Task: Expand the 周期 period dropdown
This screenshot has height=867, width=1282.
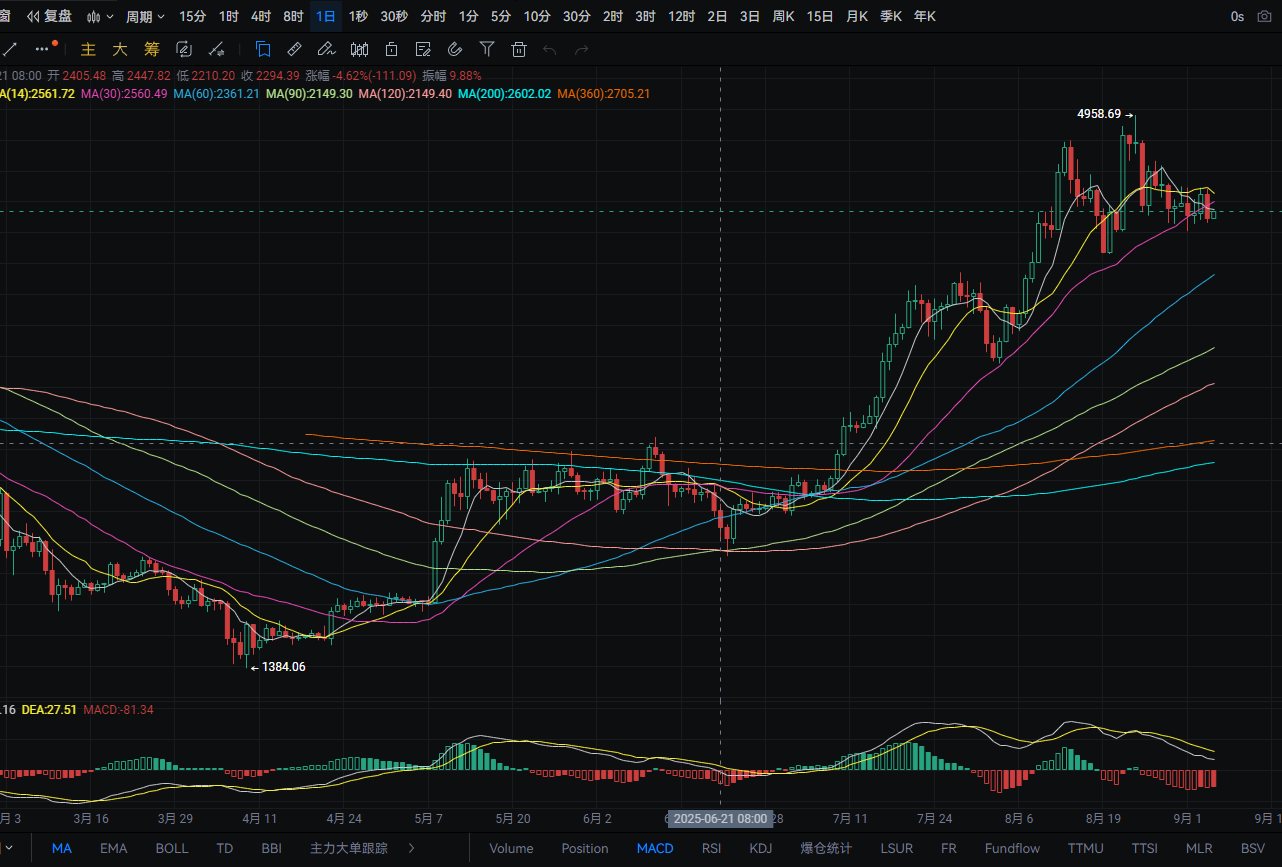Action: 145,16
